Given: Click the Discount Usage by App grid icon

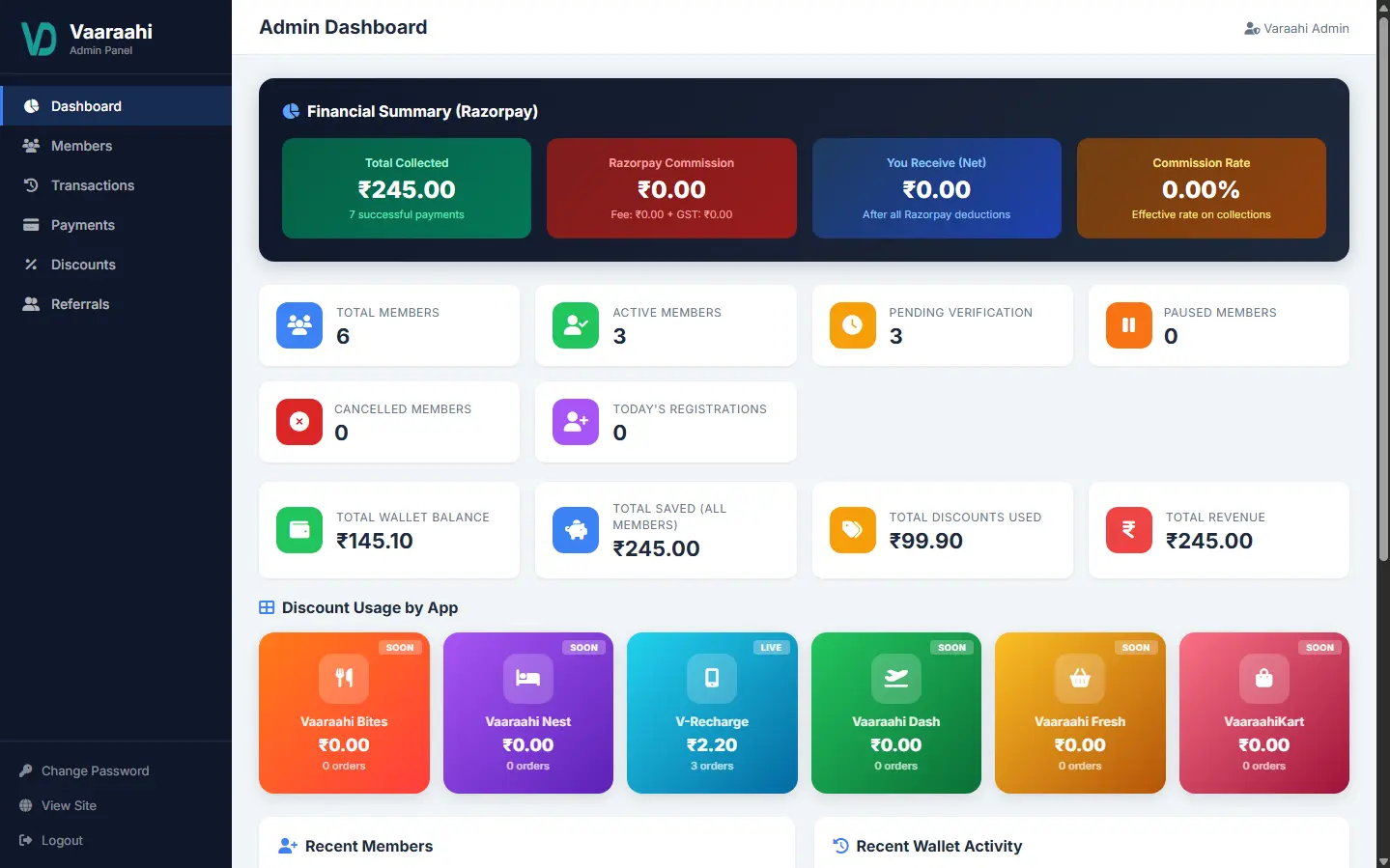Looking at the screenshot, I should coord(267,607).
